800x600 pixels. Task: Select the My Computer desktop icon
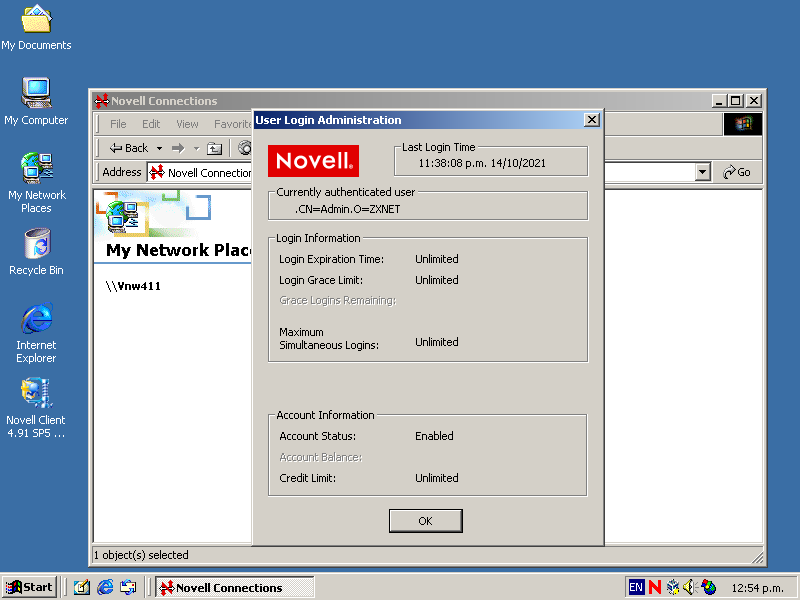pos(36,101)
